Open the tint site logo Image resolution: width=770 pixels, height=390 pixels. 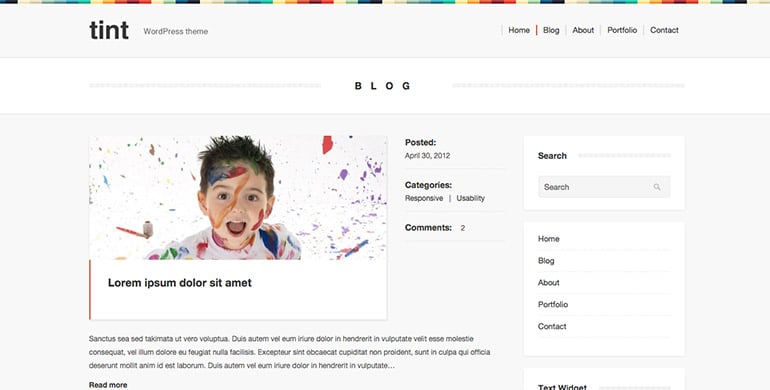pyautogui.click(x=109, y=30)
